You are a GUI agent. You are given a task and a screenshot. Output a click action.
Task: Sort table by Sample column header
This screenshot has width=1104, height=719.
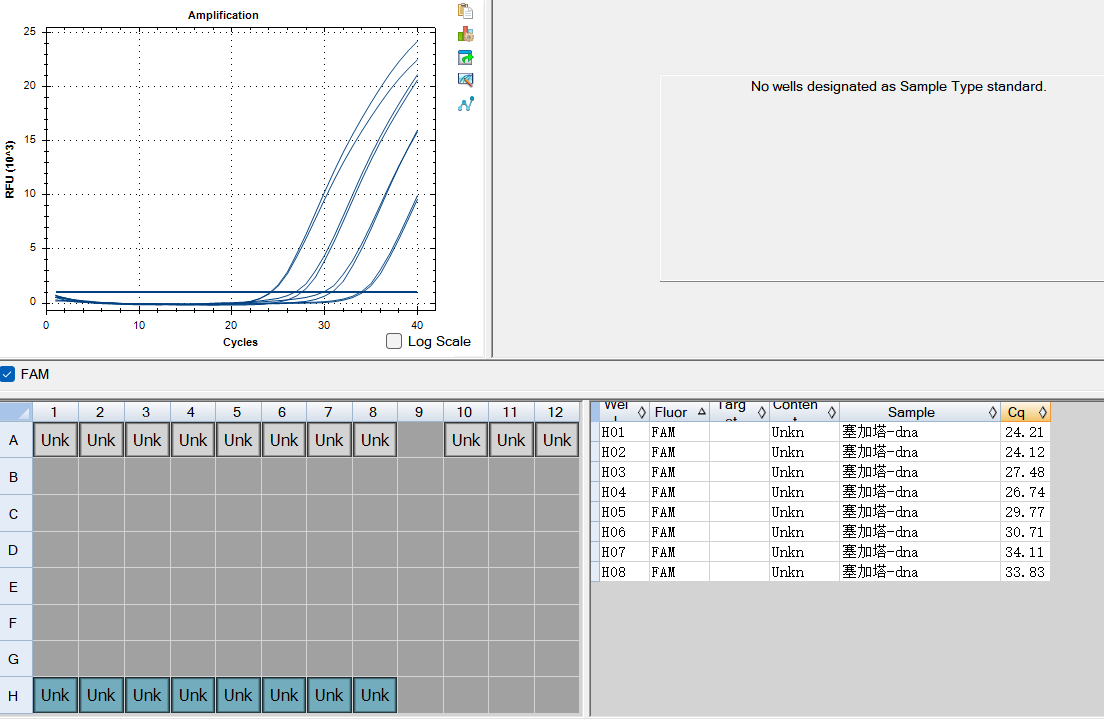(x=920, y=412)
